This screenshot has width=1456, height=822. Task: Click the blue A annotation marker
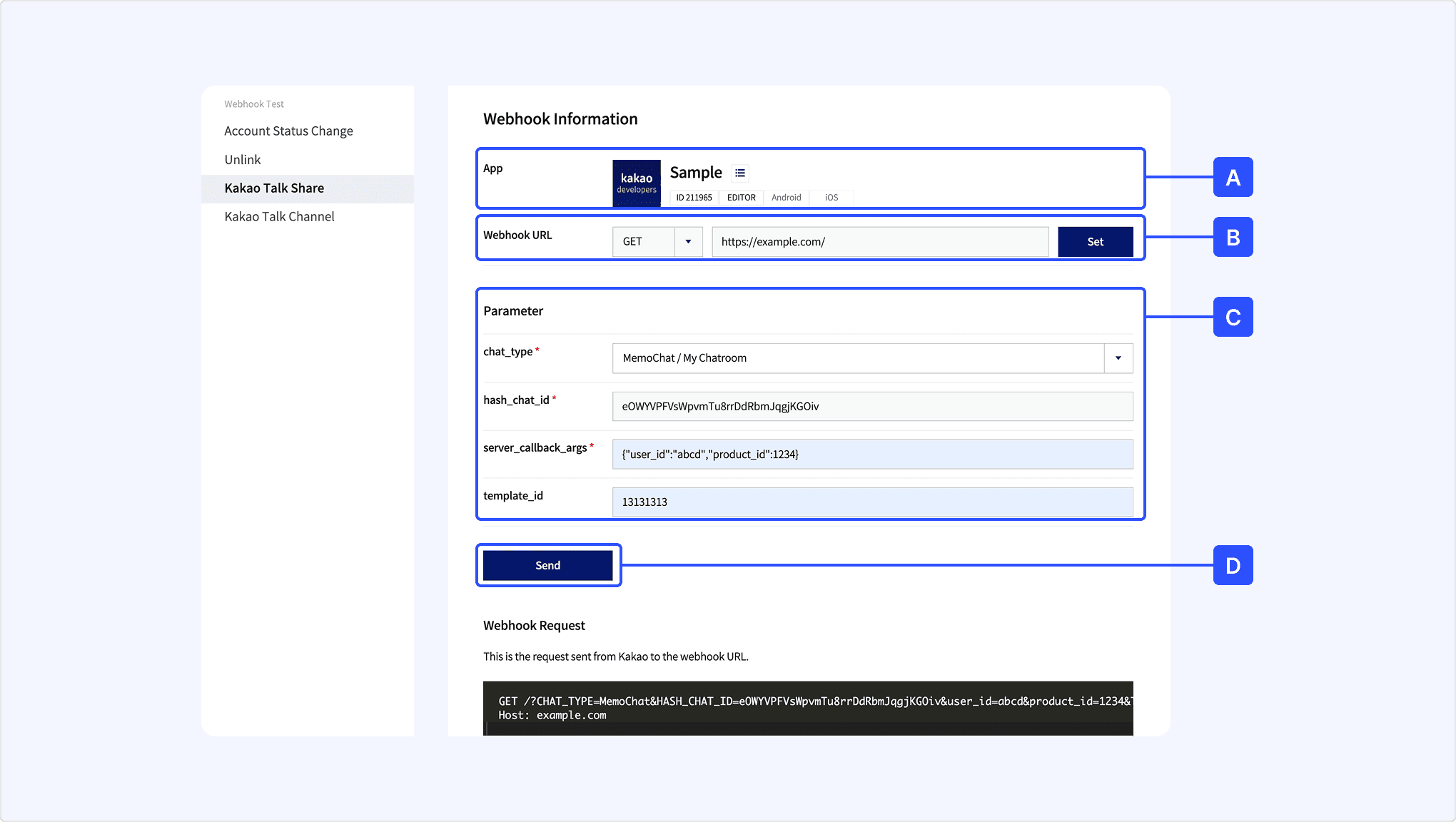coord(1233,177)
